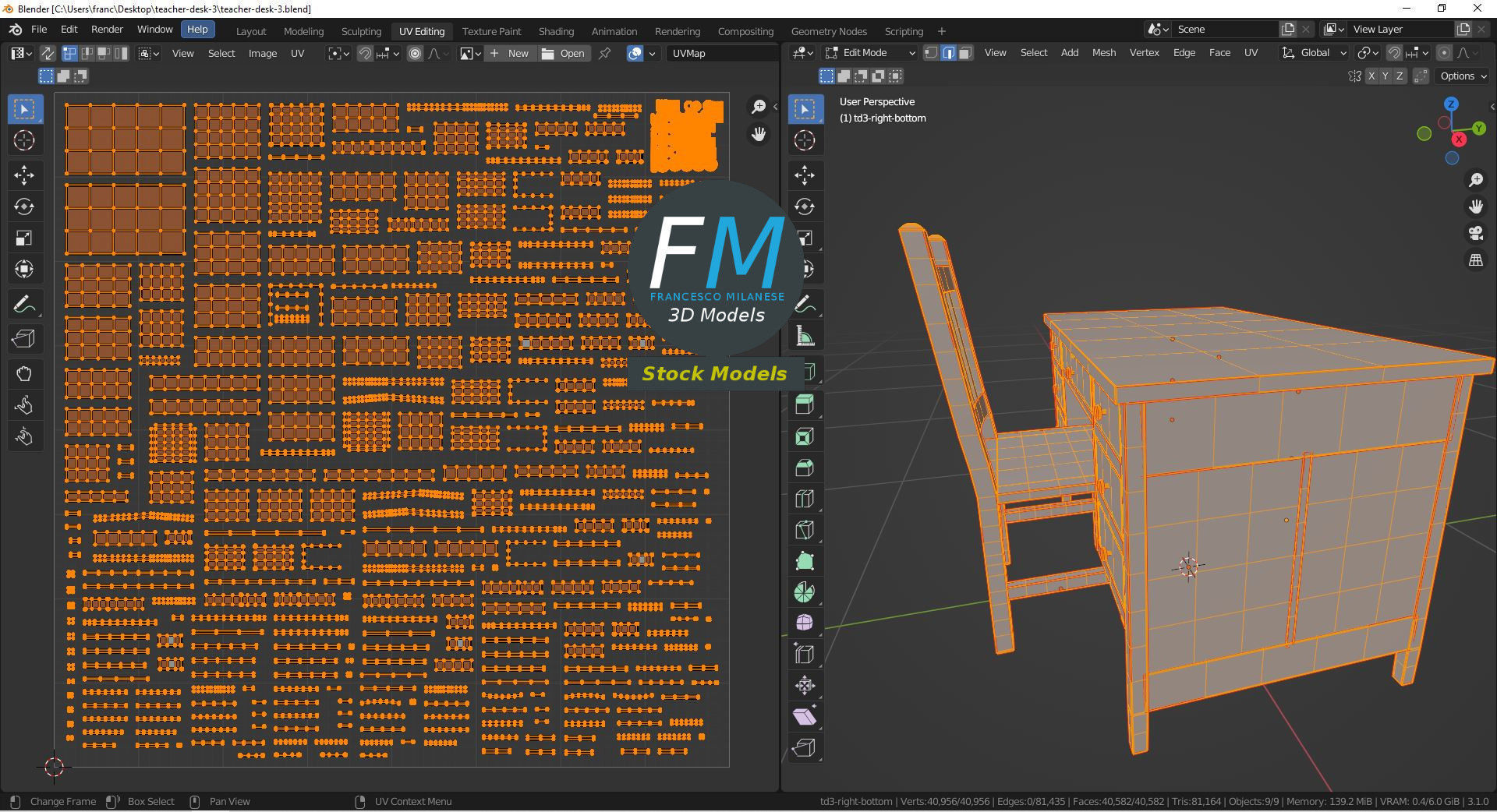The width and height of the screenshot is (1497, 812).
Task: Switch perspective/orthographic view grid icon
Action: tap(1475, 260)
